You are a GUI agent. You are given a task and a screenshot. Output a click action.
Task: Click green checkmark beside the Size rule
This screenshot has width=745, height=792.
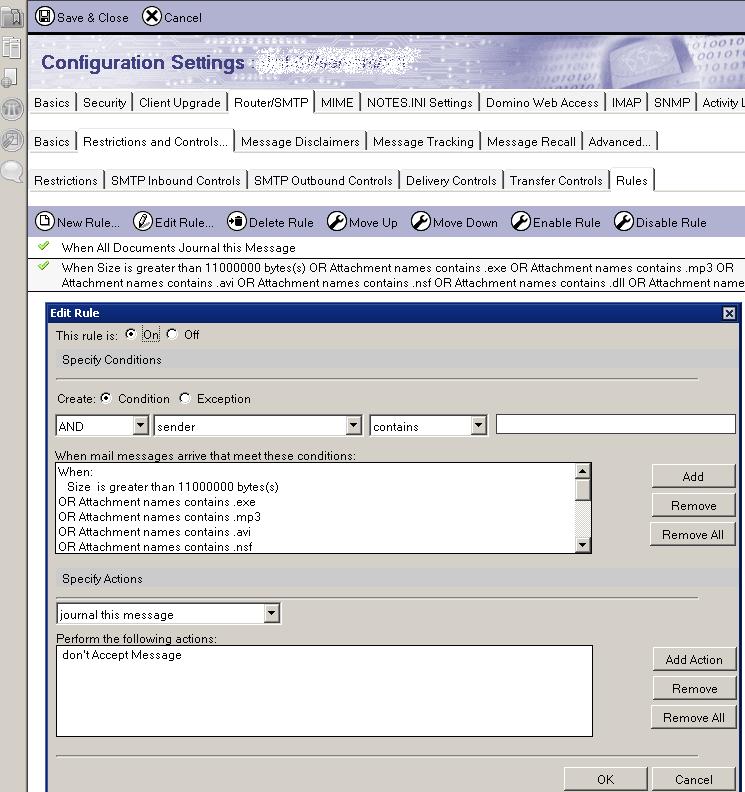point(43,266)
